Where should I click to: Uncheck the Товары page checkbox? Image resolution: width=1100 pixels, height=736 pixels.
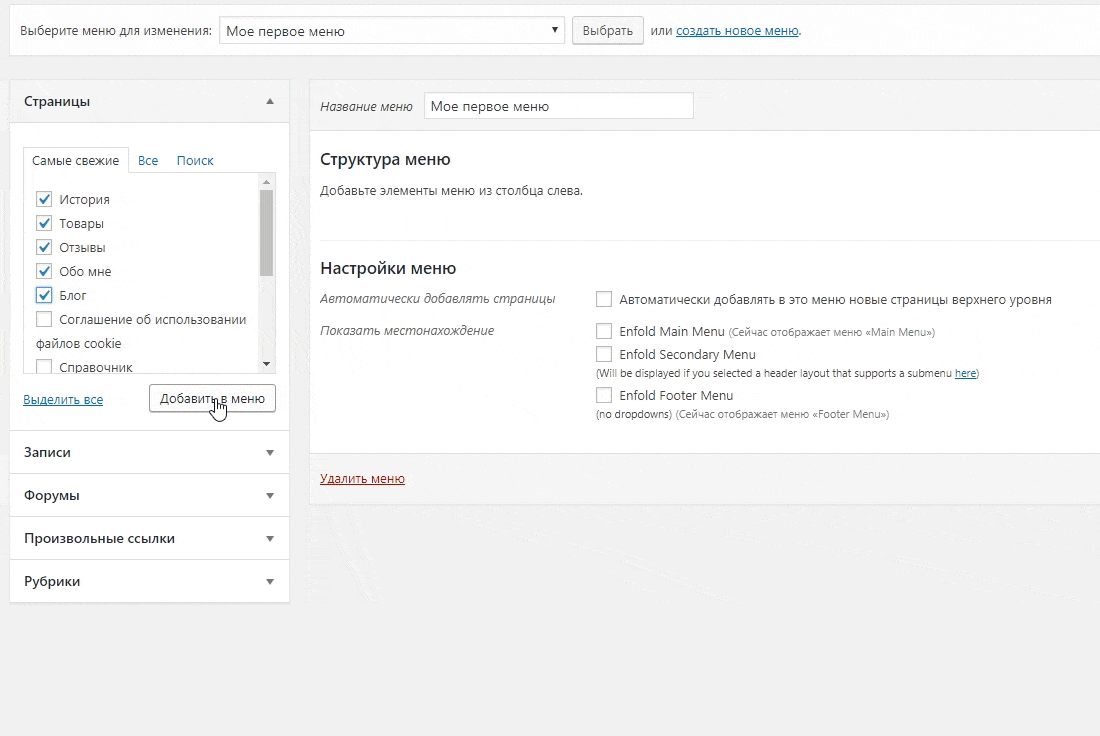pyautogui.click(x=44, y=223)
